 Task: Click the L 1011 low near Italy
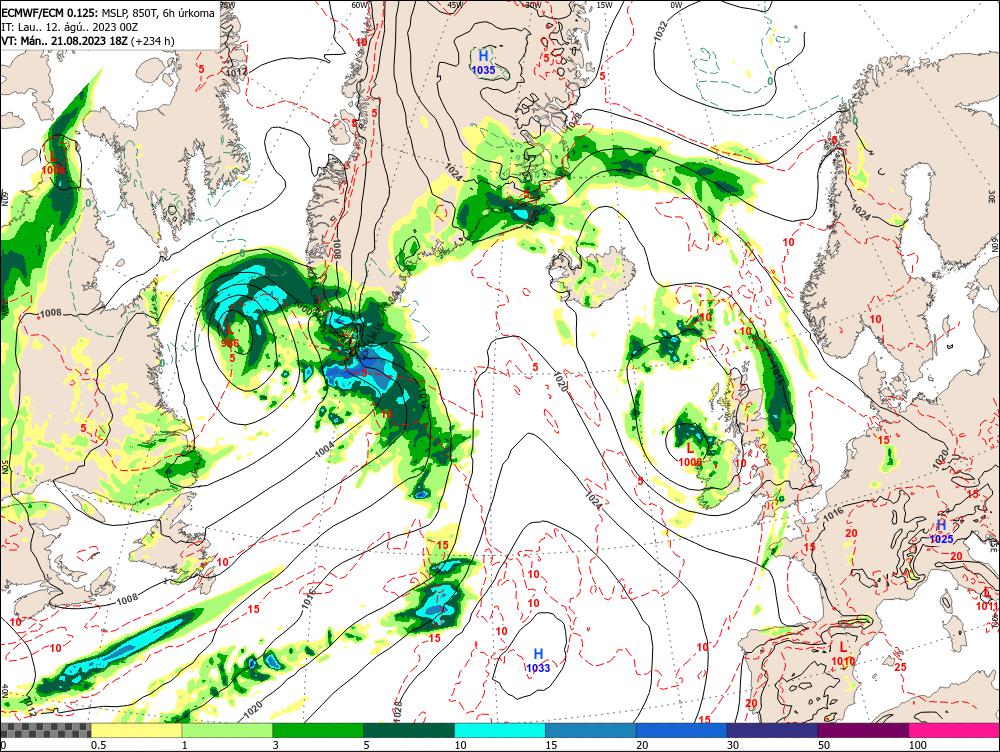(987, 600)
